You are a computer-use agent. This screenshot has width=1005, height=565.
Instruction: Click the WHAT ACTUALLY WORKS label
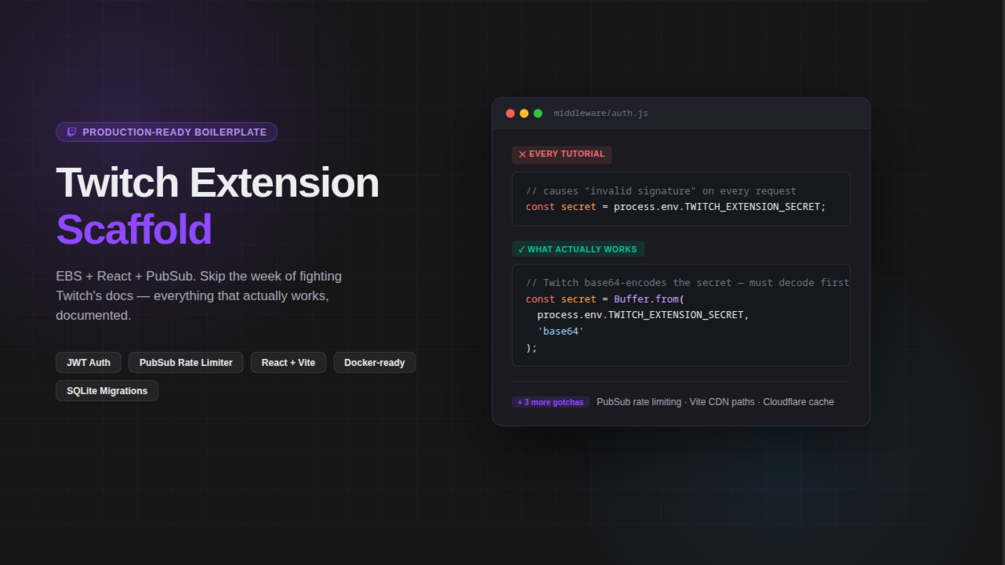[577, 249]
